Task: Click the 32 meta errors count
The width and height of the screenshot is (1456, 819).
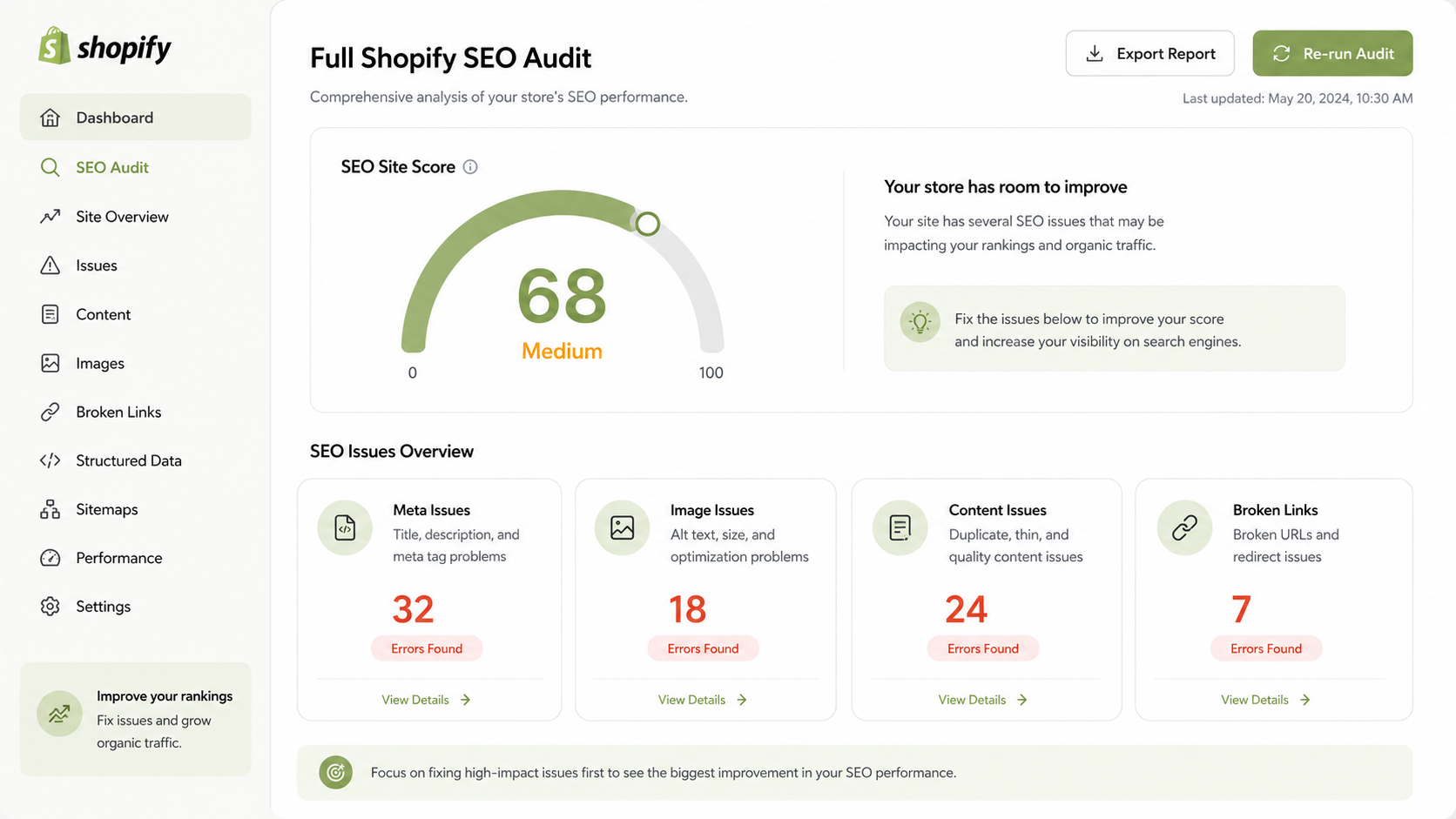Action: click(413, 609)
